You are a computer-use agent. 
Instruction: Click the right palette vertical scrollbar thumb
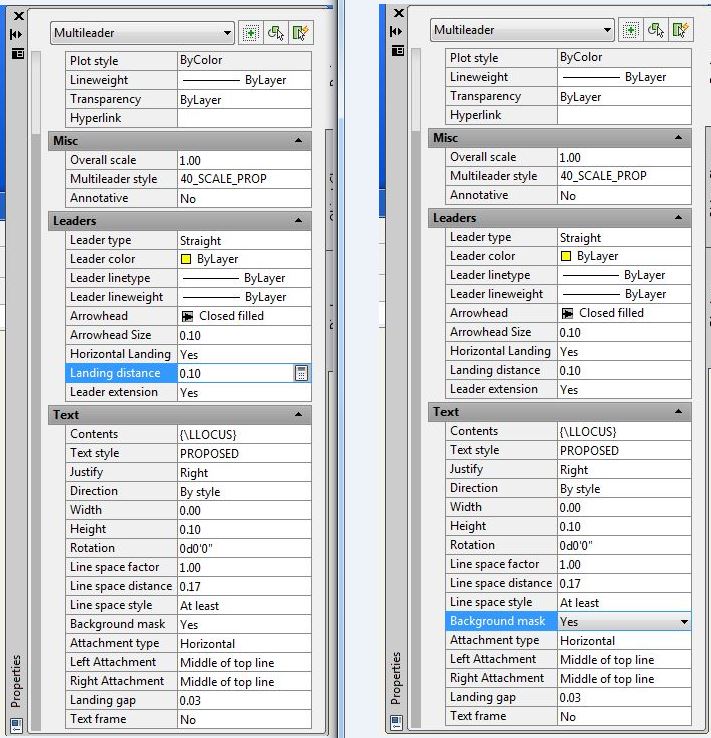pos(416,88)
